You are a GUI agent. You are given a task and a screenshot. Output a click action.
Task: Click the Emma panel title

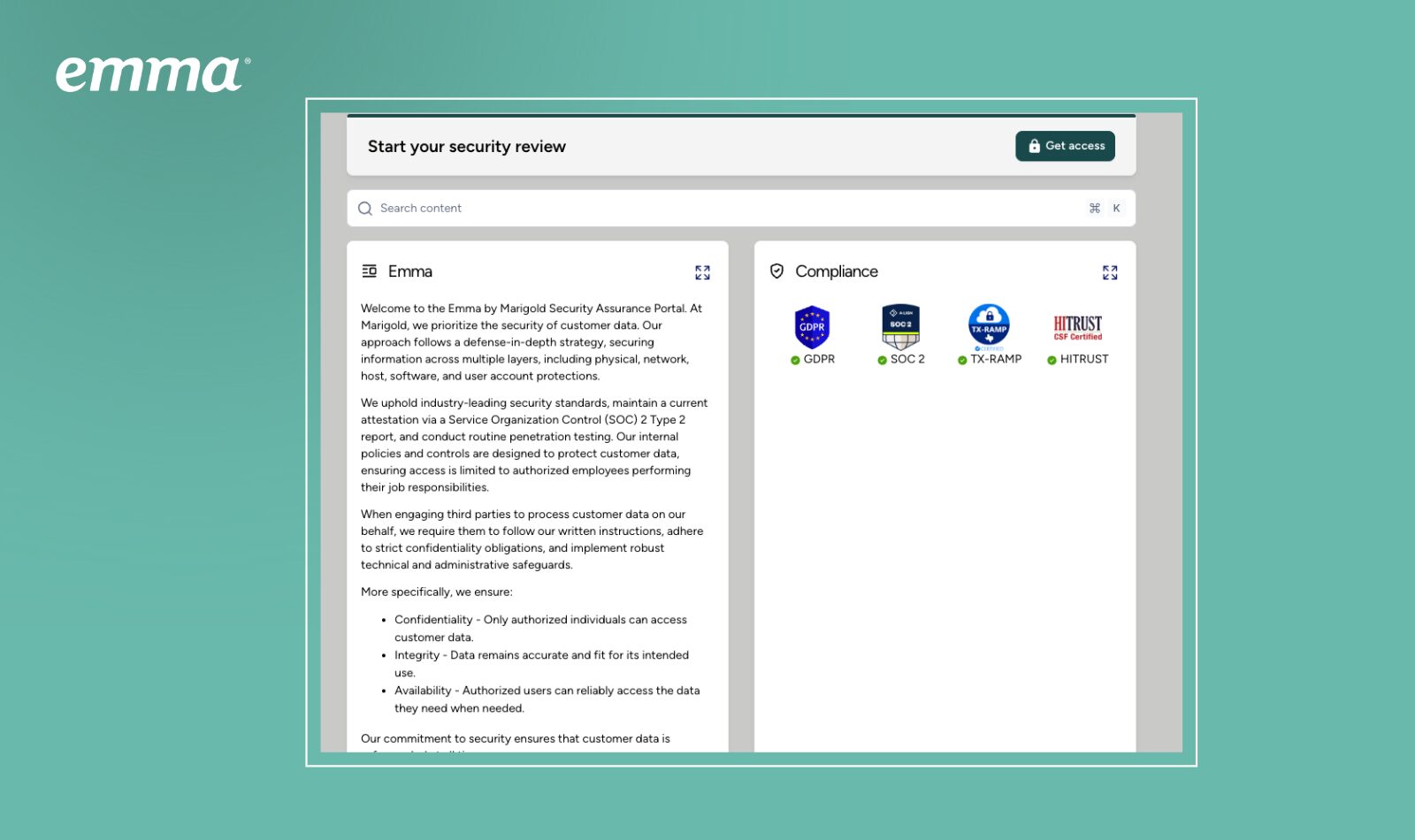click(410, 271)
